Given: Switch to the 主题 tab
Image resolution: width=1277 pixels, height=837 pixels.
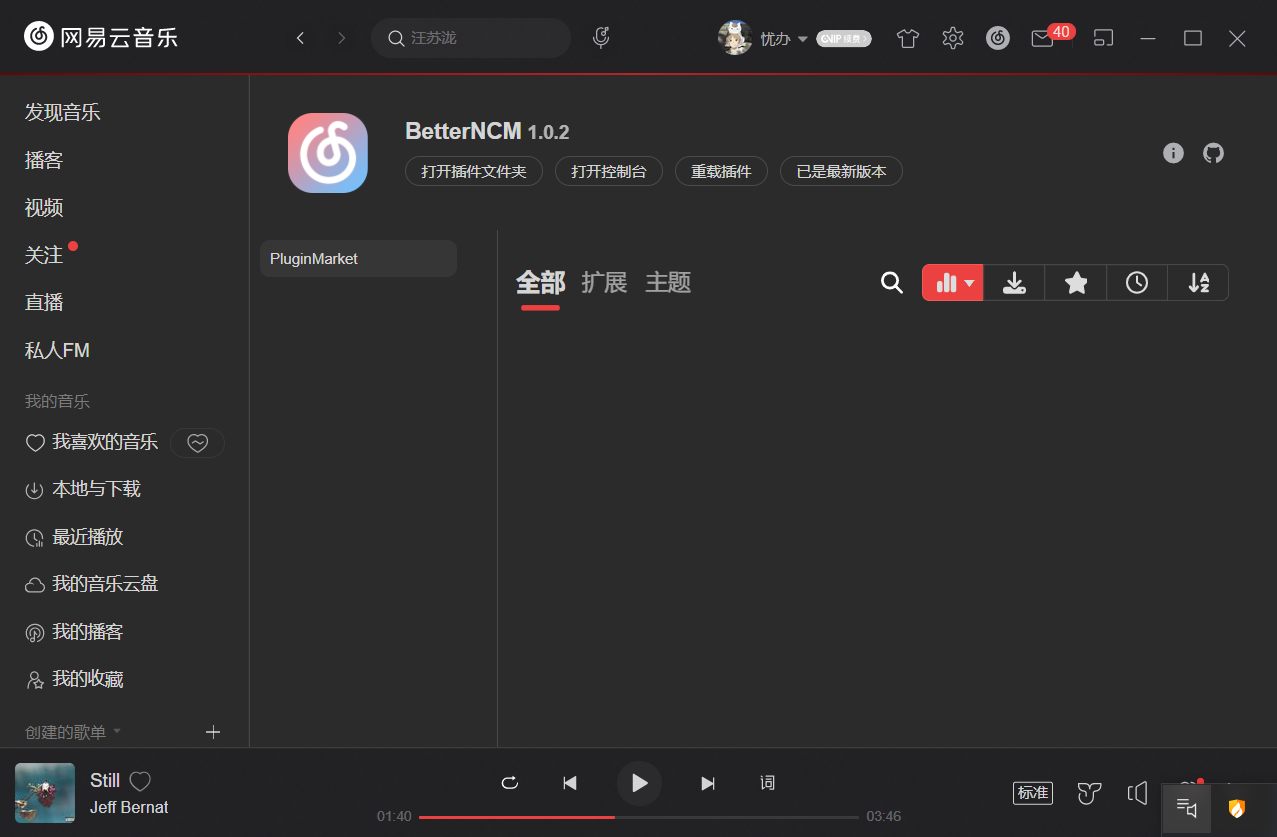Looking at the screenshot, I should [x=668, y=283].
